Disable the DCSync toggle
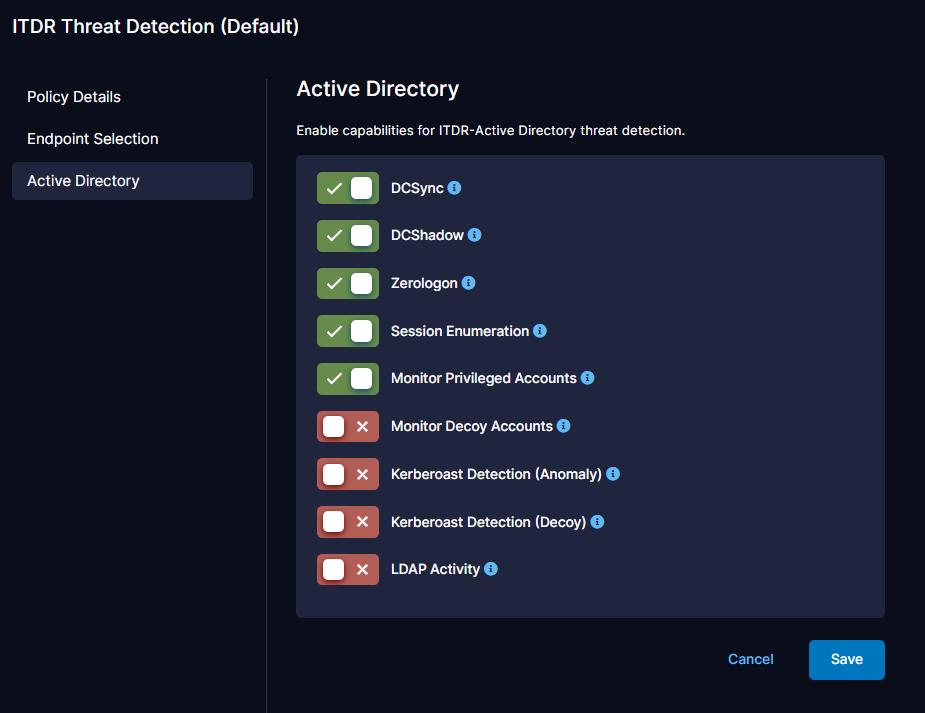 348,188
